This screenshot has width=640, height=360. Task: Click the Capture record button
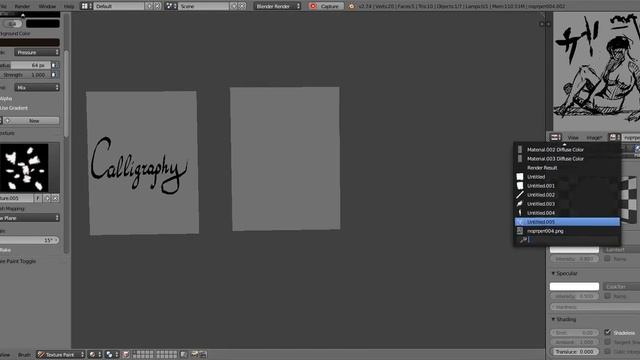point(325,6)
